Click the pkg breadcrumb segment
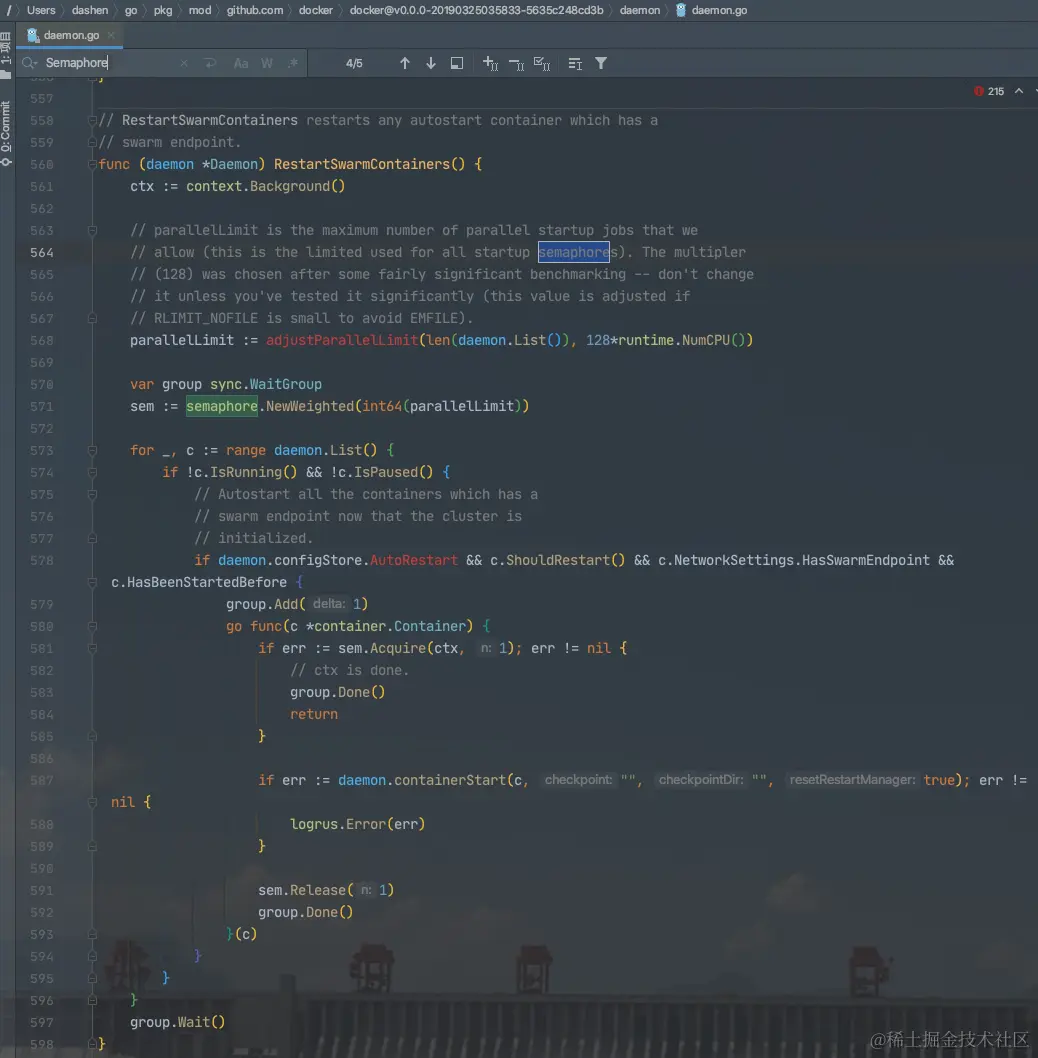Screen dimensions: 1038x1058 [x=163, y=10]
